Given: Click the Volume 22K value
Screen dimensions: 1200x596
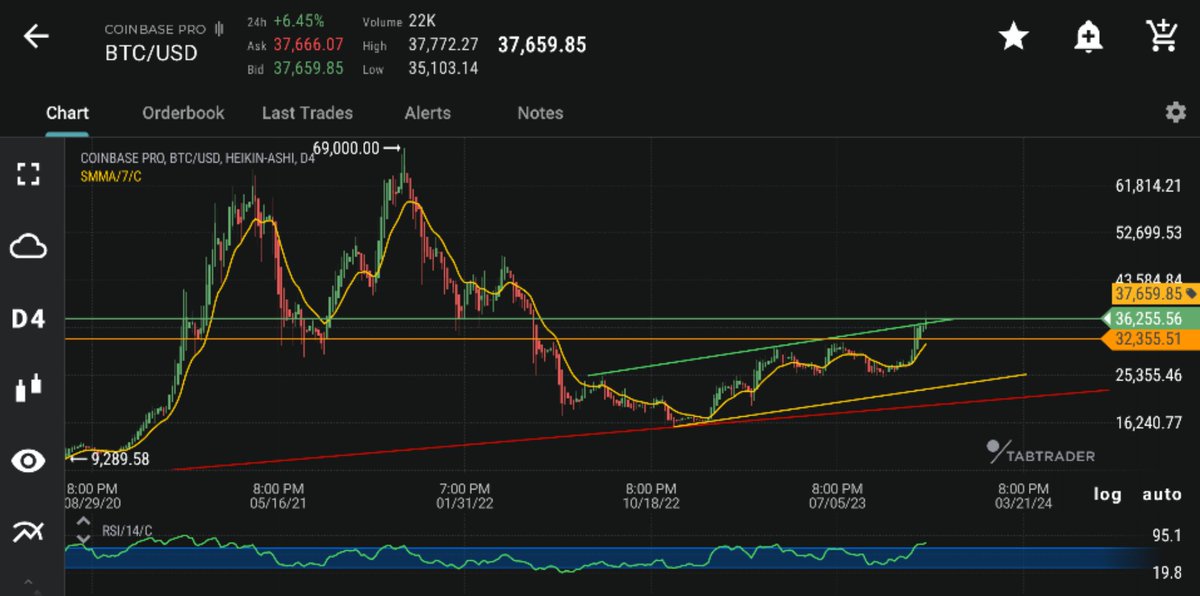Looking at the screenshot, I should point(421,21).
